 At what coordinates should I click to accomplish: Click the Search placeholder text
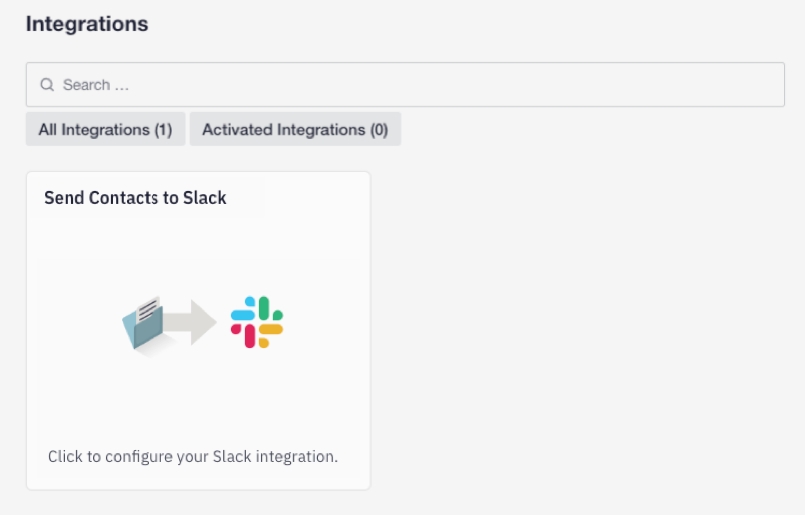click(x=96, y=85)
